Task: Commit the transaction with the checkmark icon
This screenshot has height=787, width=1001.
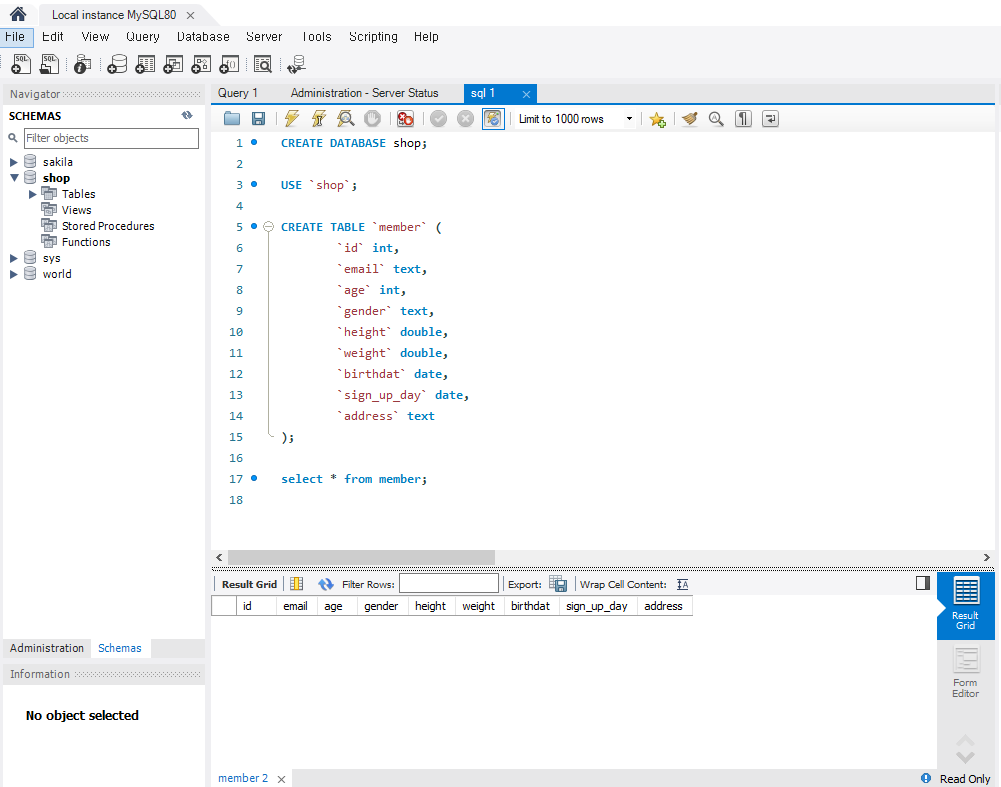Action: [439, 119]
